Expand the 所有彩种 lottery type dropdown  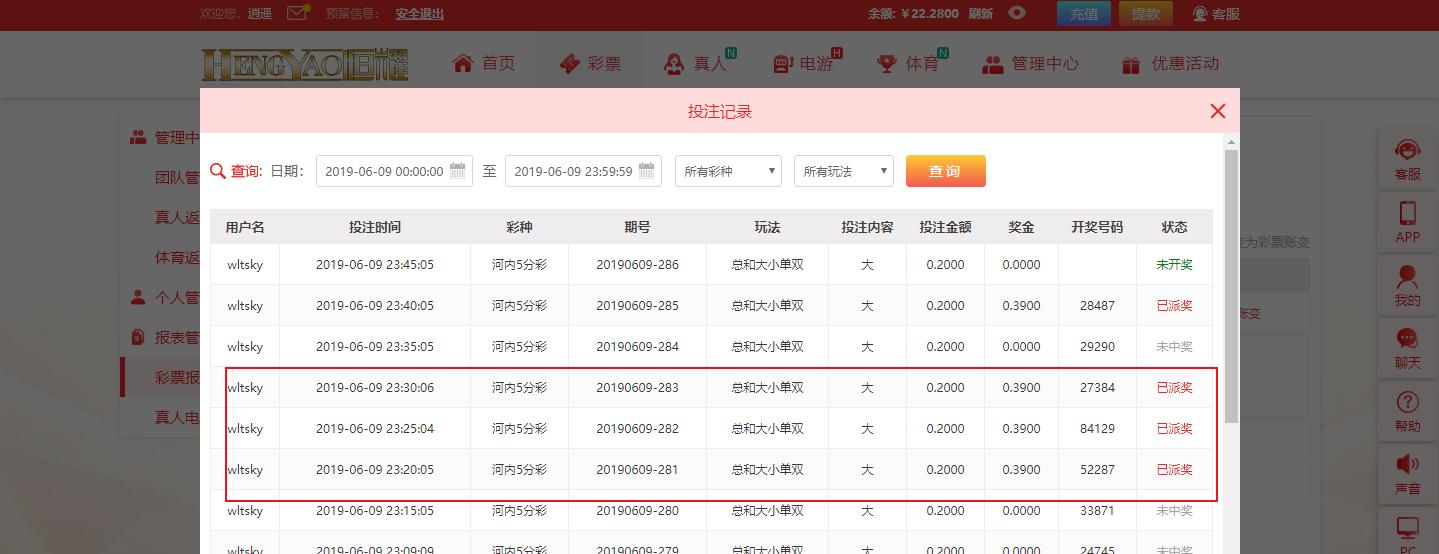(x=728, y=171)
